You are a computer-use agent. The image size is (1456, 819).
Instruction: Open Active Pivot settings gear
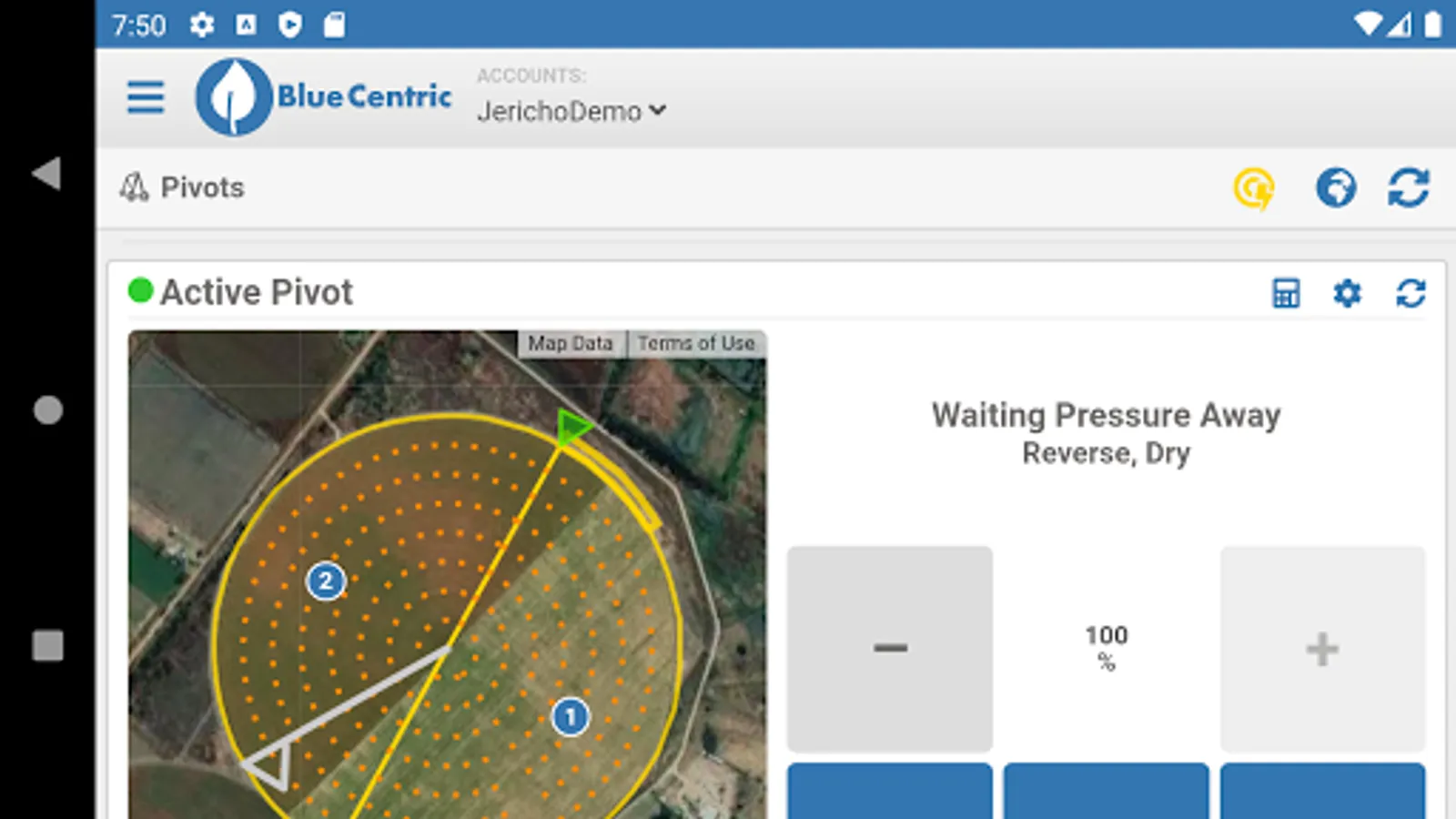[x=1348, y=293]
